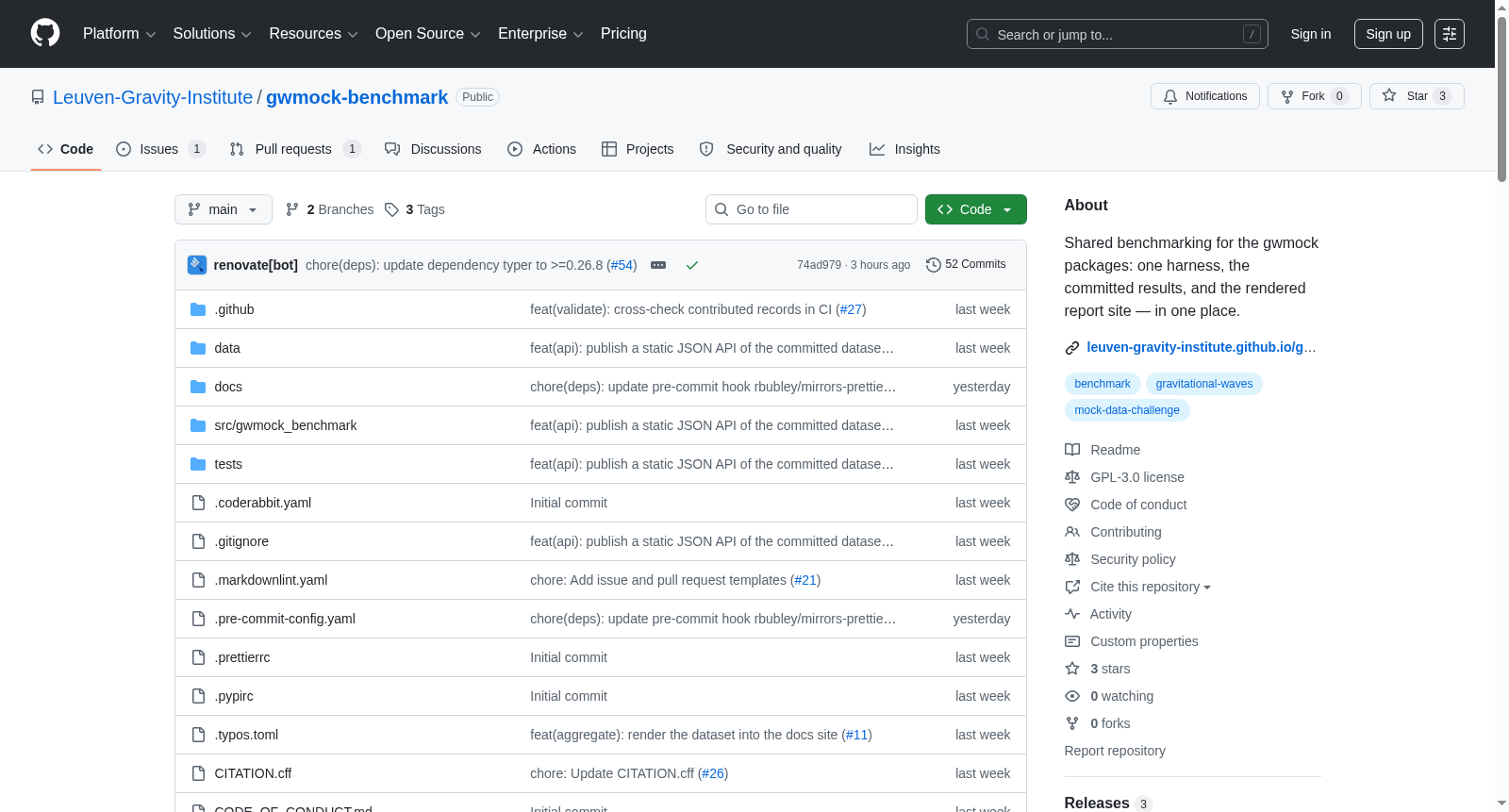Click the Go to file search box
The image size is (1509, 812).
811,209
